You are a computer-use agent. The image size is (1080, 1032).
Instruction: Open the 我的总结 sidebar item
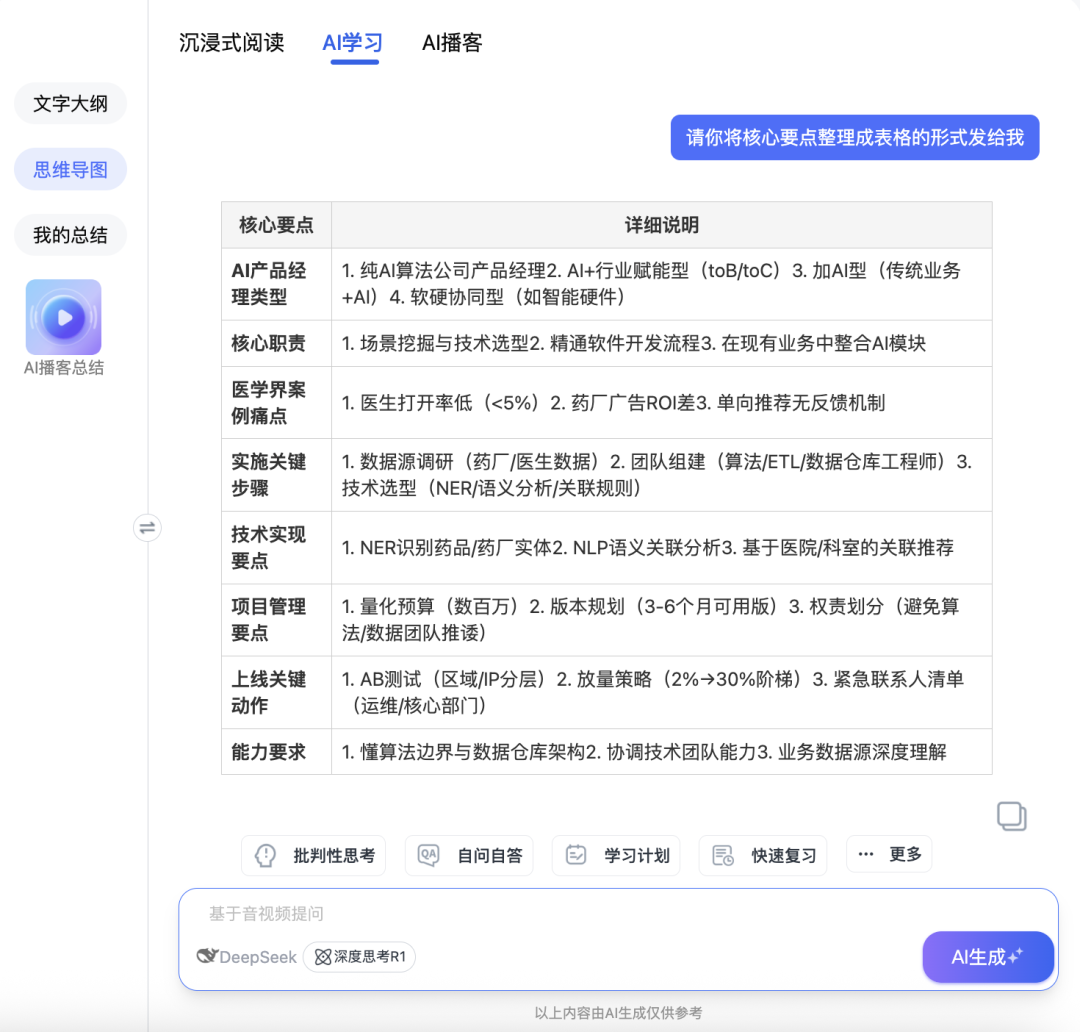(x=70, y=235)
